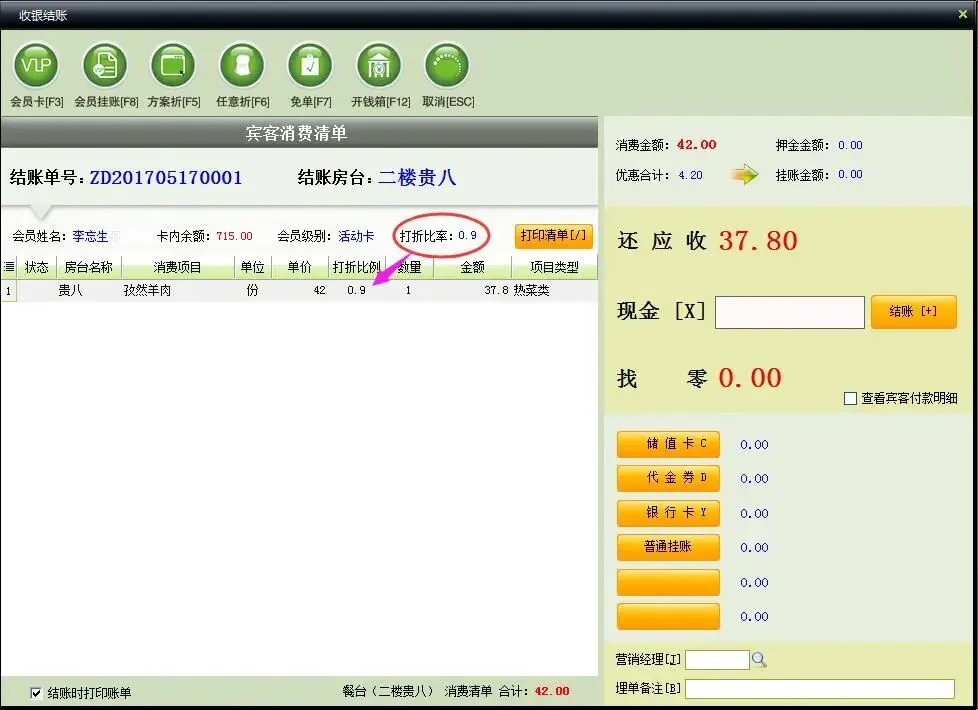This screenshot has height=710, width=978.
Task: Click the 打折比例 column header
Action: pos(357,267)
